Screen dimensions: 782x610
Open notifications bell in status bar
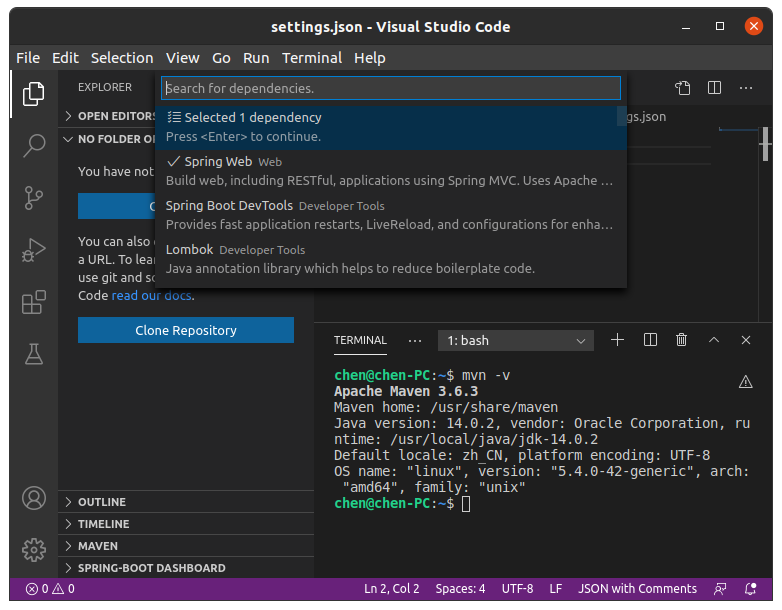click(x=751, y=589)
